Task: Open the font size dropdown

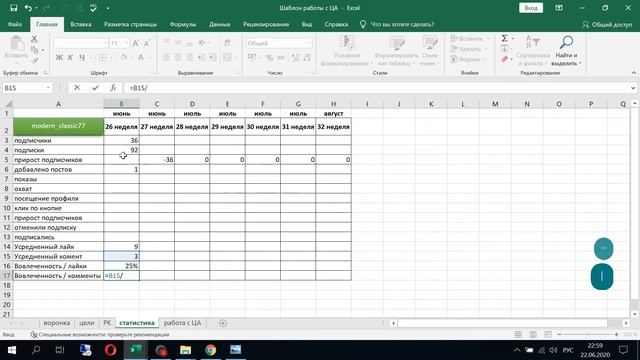Action: click(x=127, y=43)
